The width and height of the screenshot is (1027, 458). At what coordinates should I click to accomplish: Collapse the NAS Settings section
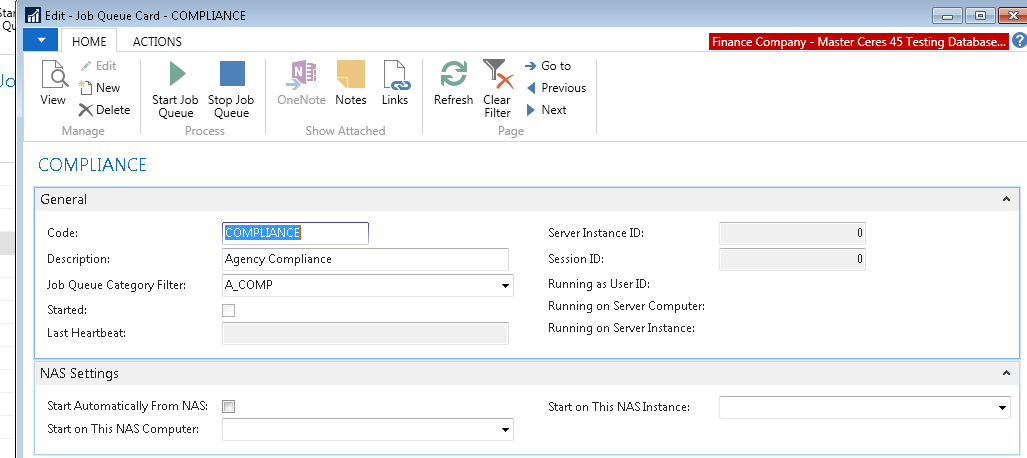point(1005,374)
